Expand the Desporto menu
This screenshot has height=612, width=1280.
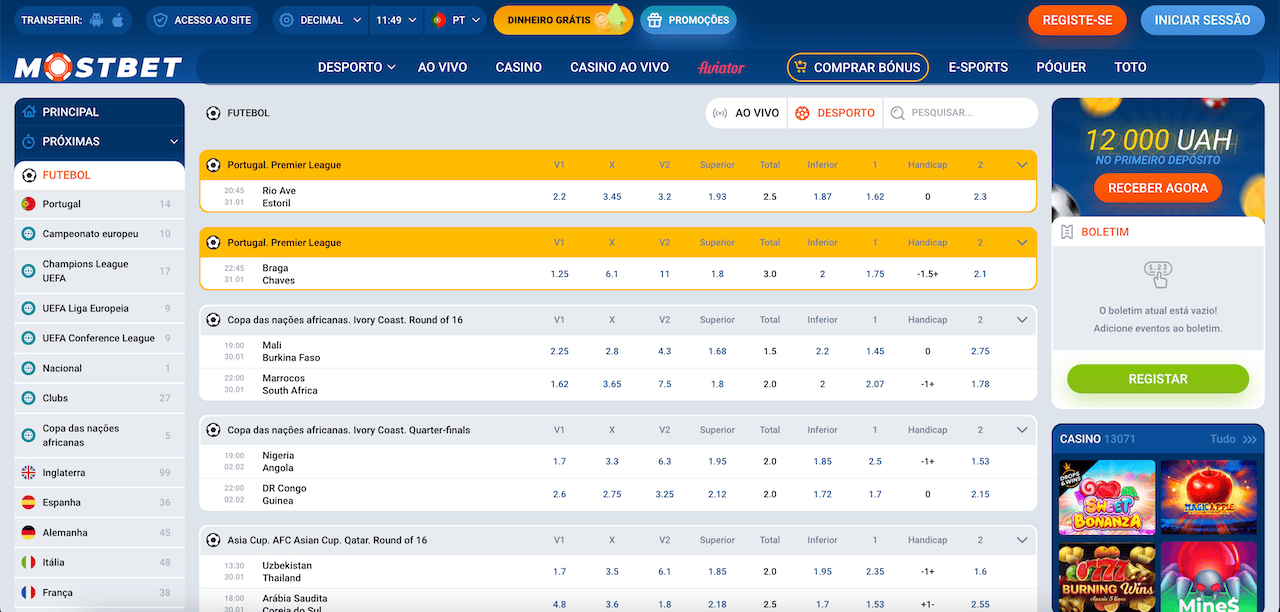pos(357,67)
